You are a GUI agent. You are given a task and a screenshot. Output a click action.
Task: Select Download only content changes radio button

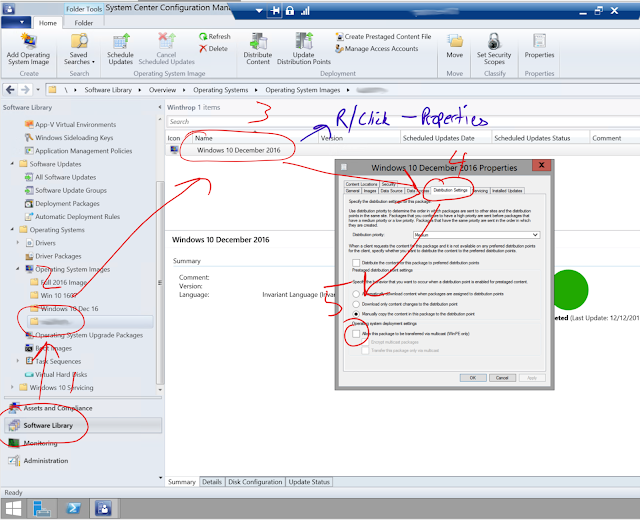click(356, 304)
